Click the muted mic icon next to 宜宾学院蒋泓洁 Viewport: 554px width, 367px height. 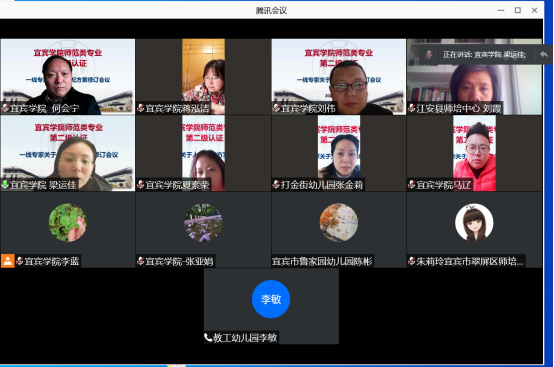point(141,108)
